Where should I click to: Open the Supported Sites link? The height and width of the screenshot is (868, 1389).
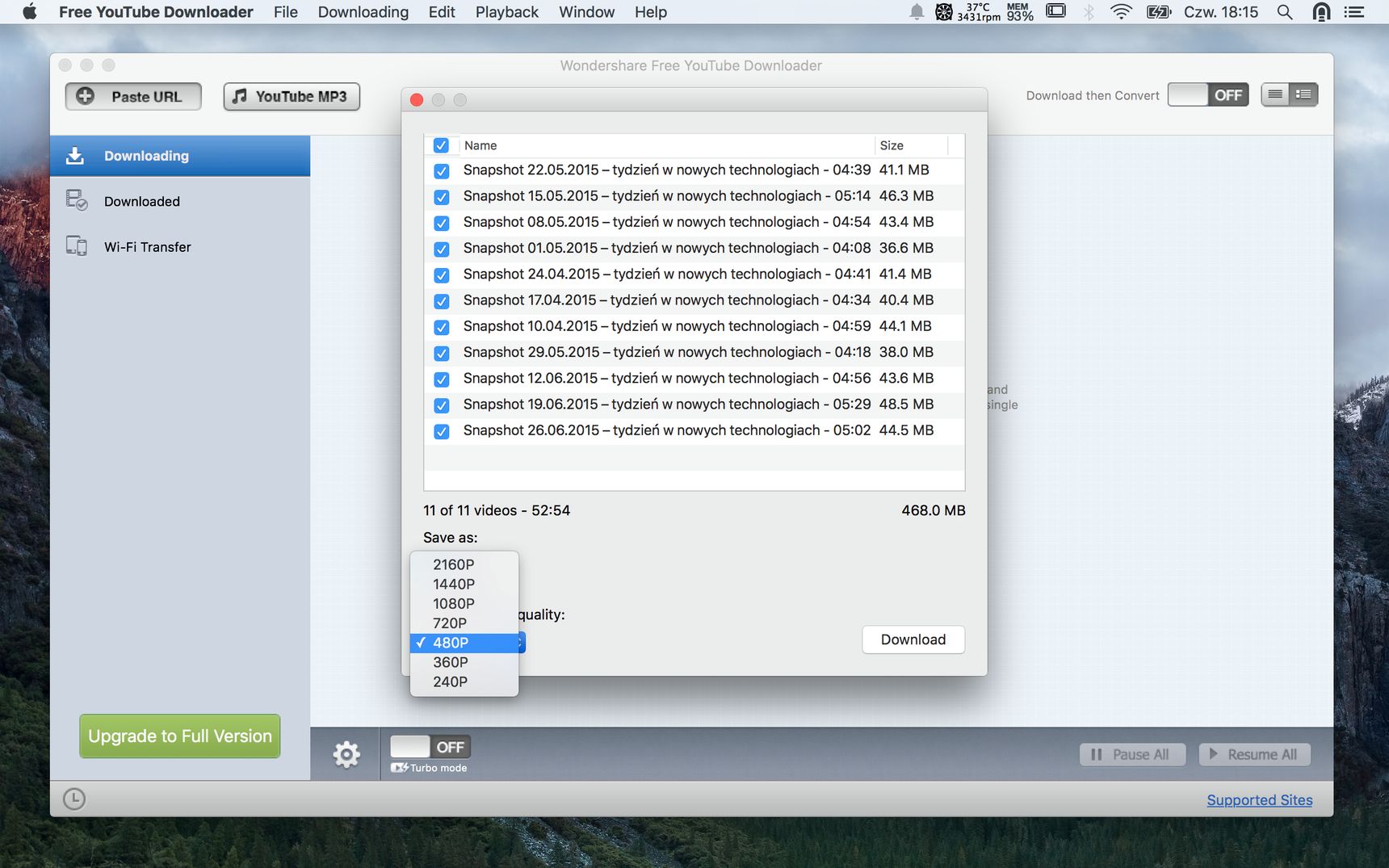1260,800
